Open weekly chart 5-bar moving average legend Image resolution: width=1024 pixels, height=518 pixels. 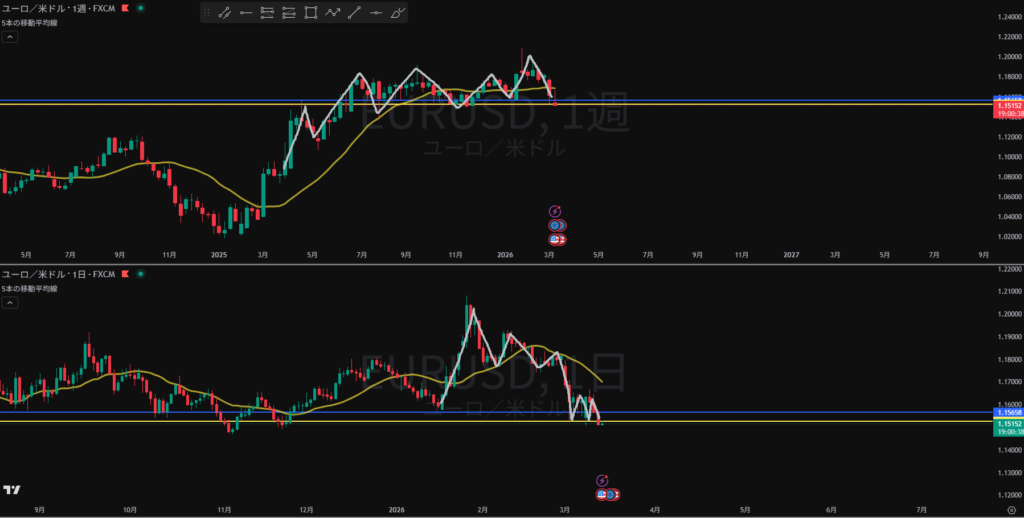coord(30,22)
